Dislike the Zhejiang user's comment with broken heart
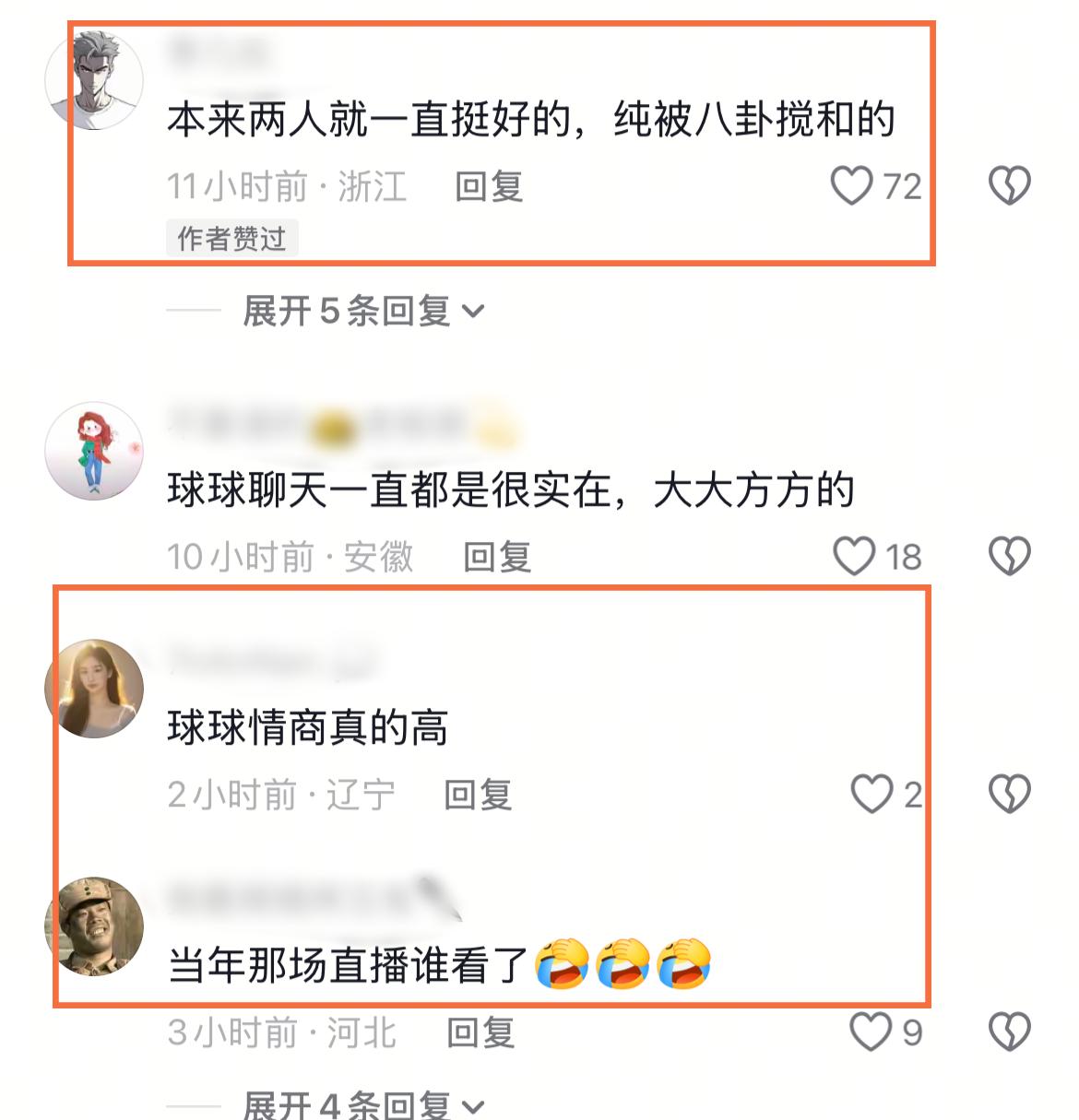1079x1120 pixels. point(1009,185)
